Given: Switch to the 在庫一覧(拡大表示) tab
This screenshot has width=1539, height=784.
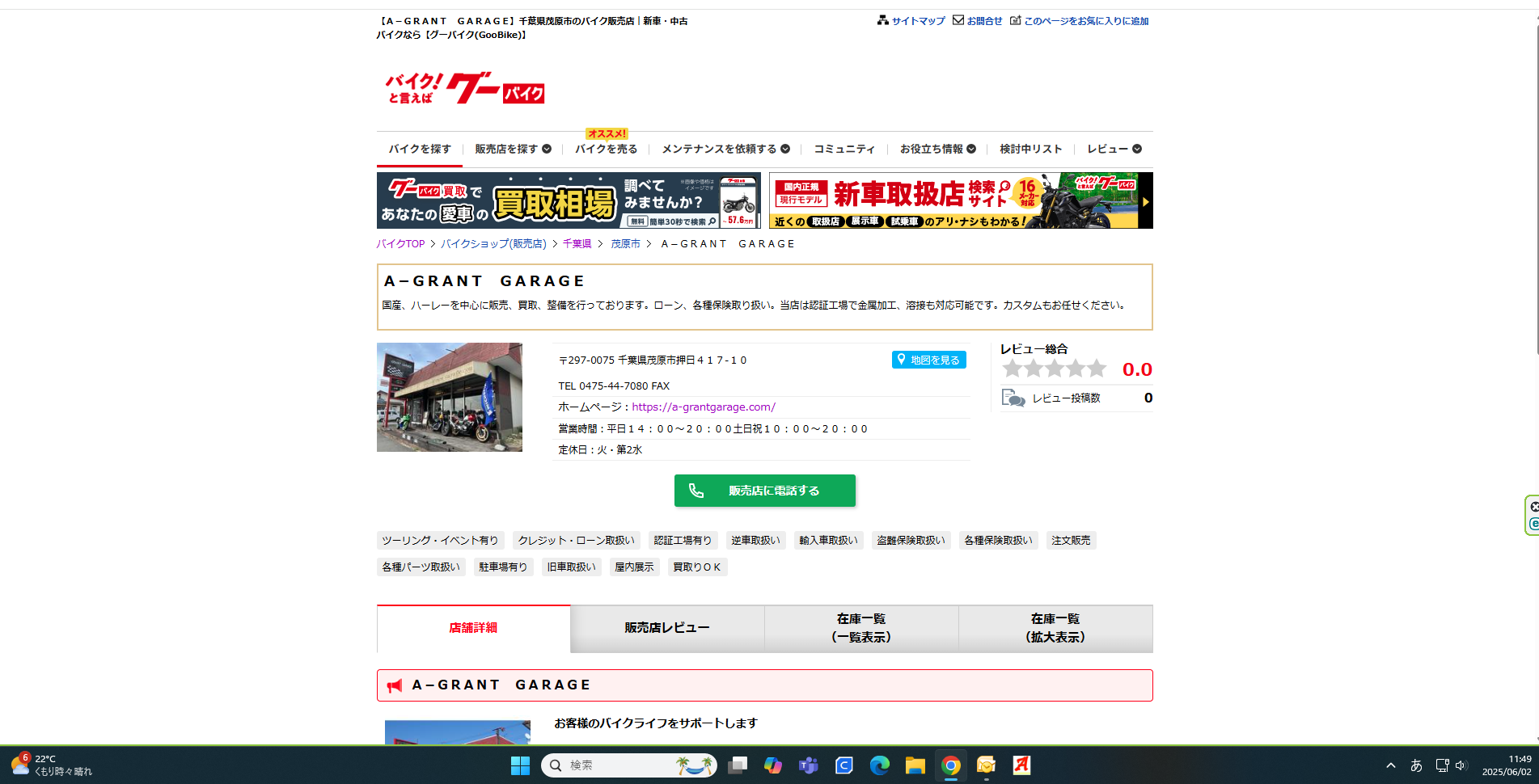Looking at the screenshot, I should 1055,629.
